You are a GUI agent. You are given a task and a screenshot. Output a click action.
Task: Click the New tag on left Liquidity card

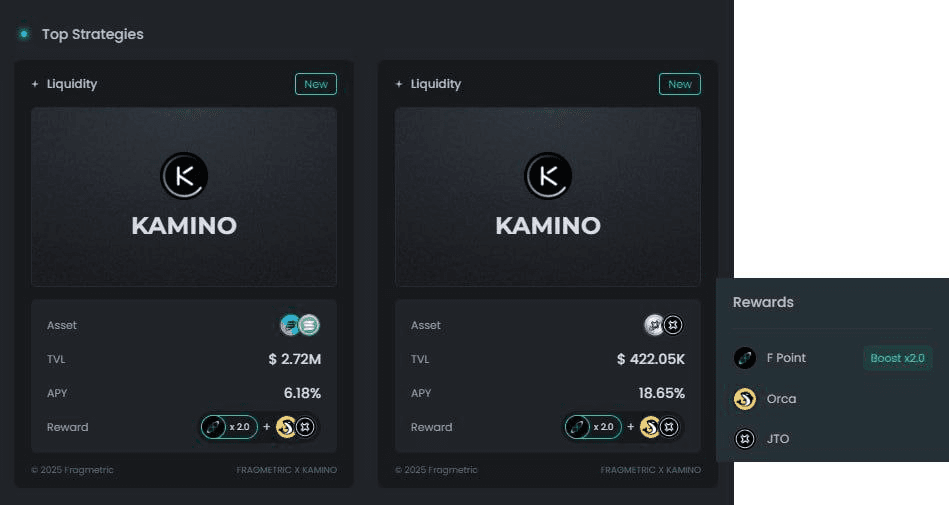316,84
